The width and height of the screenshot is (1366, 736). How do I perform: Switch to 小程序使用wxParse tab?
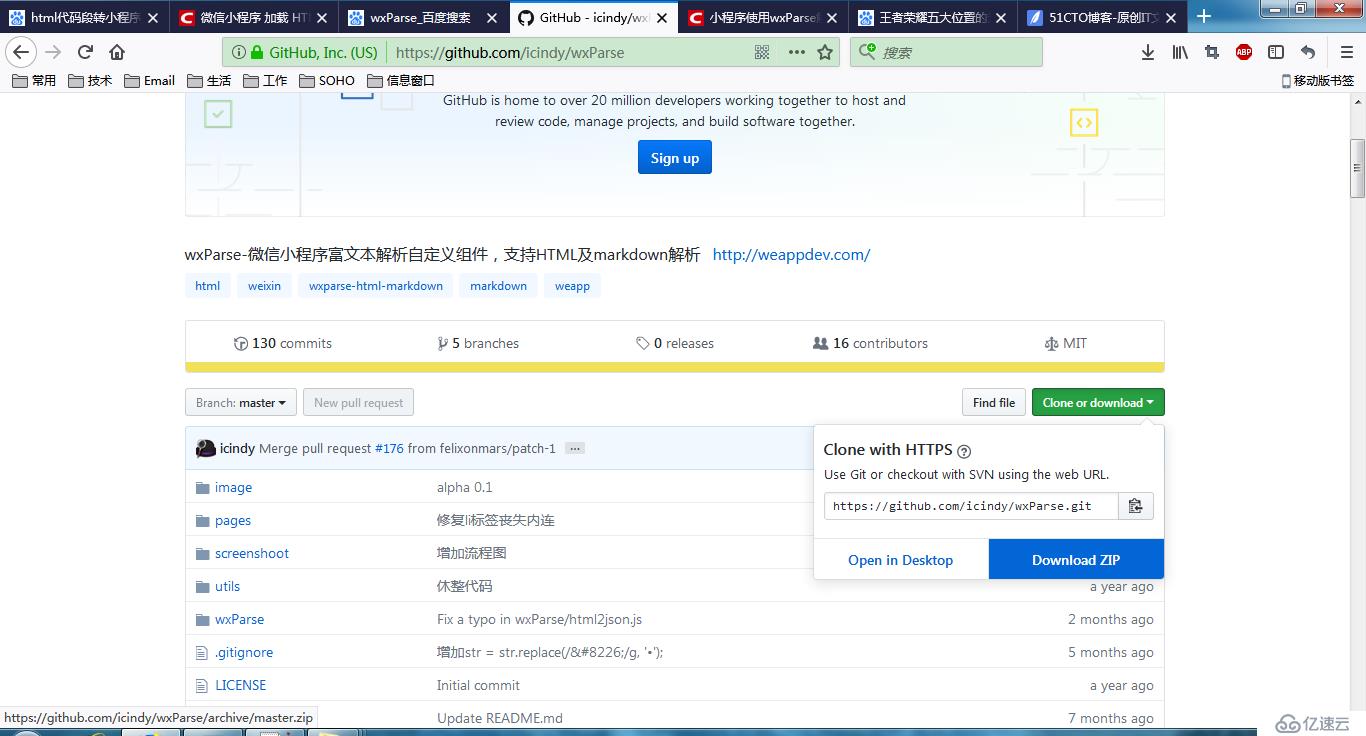[x=763, y=17]
